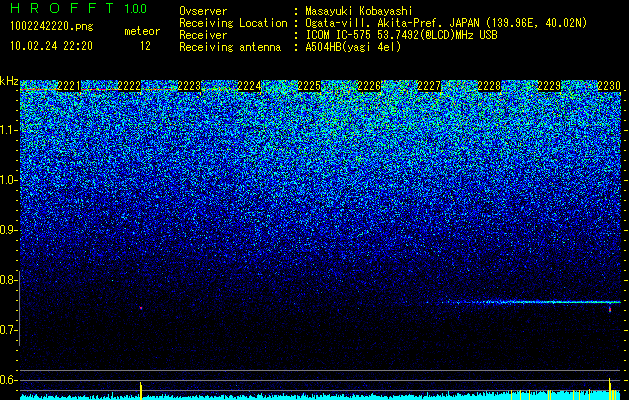Click the A504HB(yagi 4el) antenna value

pyautogui.click(x=353, y=47)
